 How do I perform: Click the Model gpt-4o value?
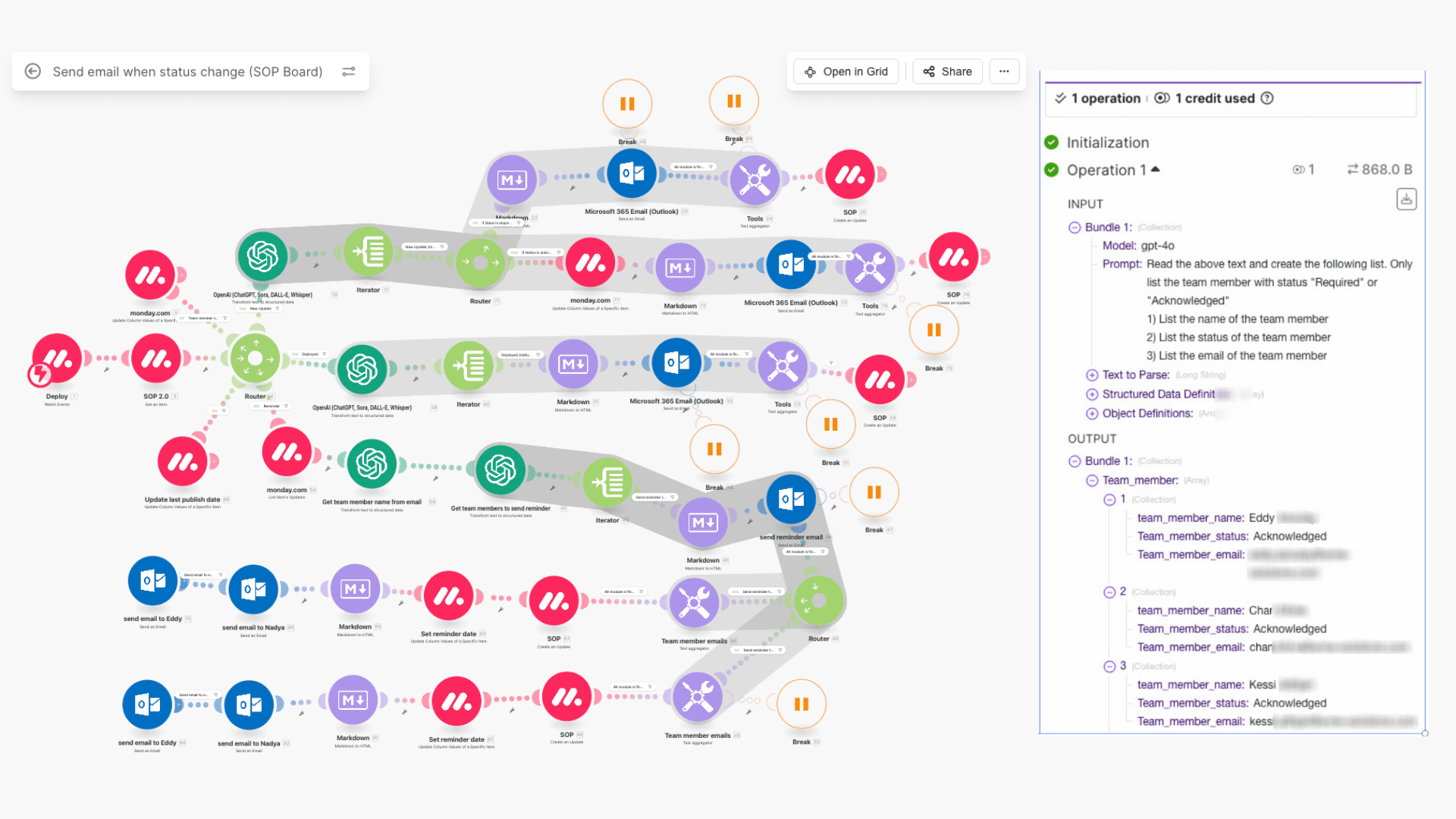[1157, 246]
